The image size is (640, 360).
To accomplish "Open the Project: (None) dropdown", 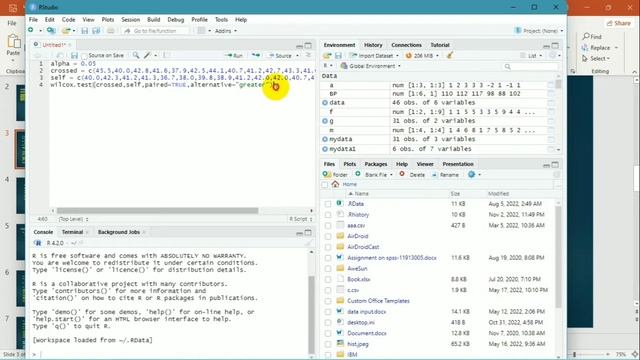I will coord(539,31).
